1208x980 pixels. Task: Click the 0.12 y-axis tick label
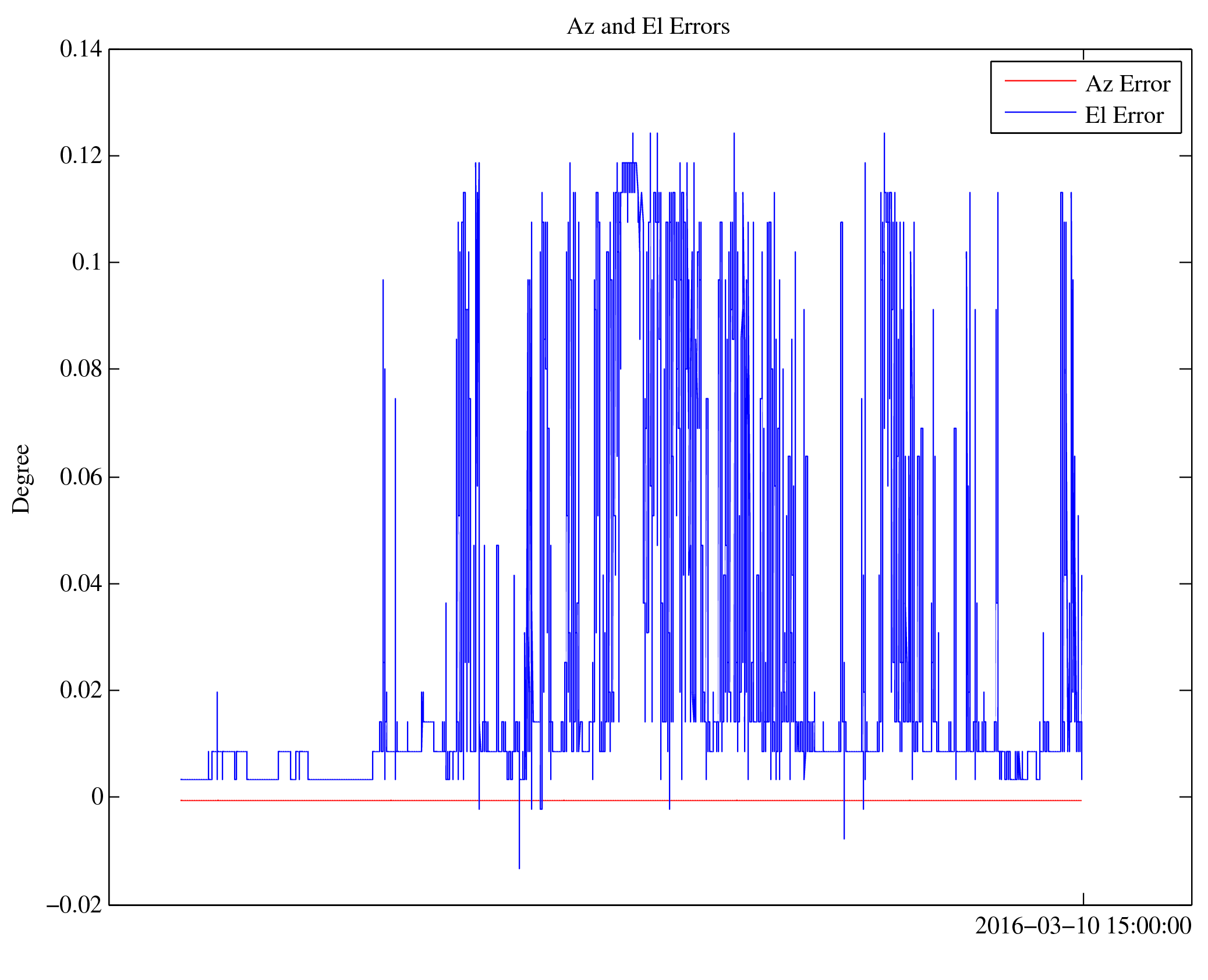(x=80, y=156)
